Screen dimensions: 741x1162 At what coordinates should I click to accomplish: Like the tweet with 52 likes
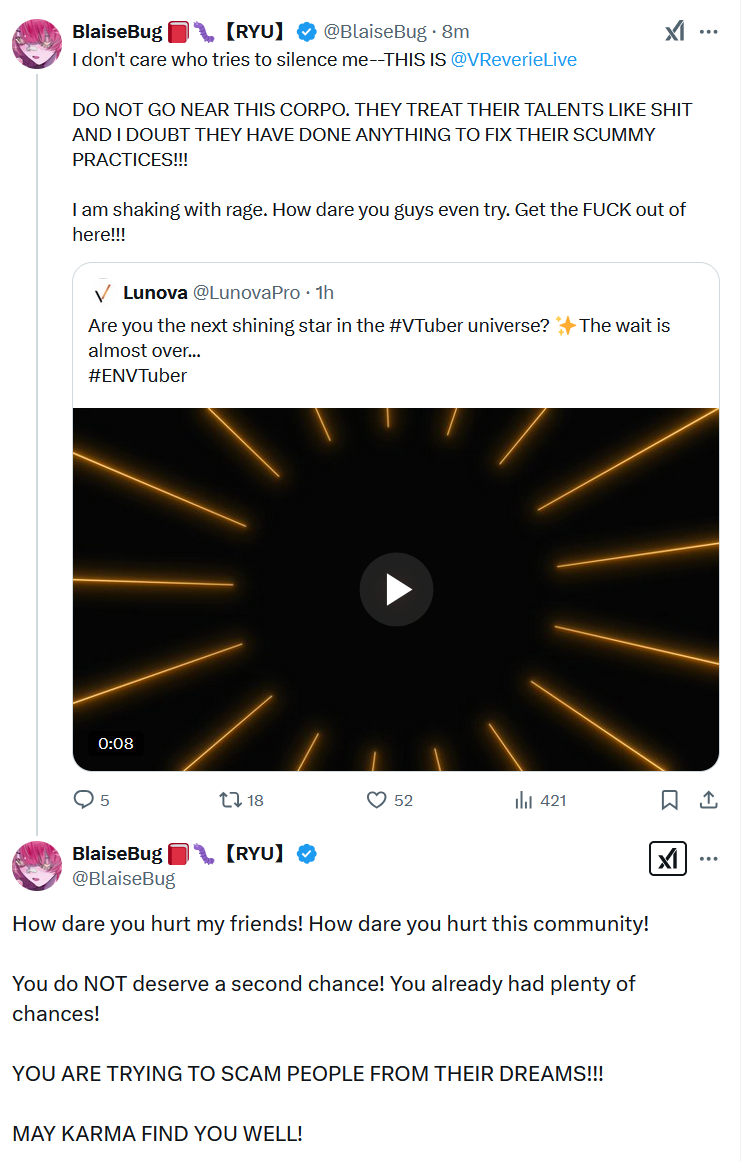(377, 800)
